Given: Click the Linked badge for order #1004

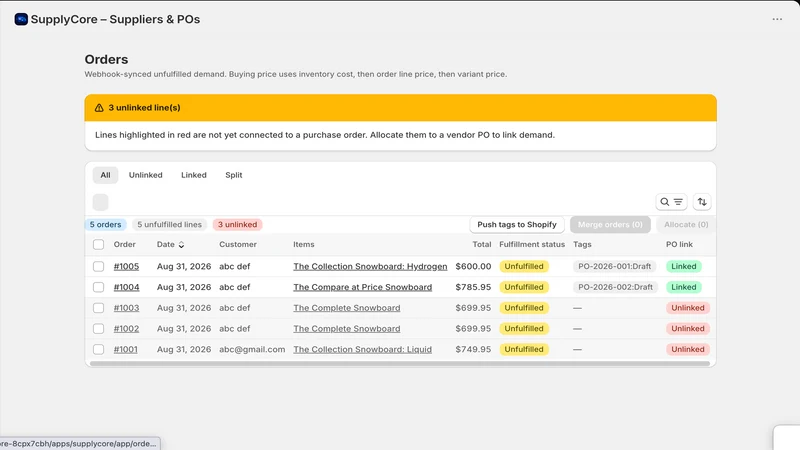Looking at the screenshot, I should click(684, 287).
